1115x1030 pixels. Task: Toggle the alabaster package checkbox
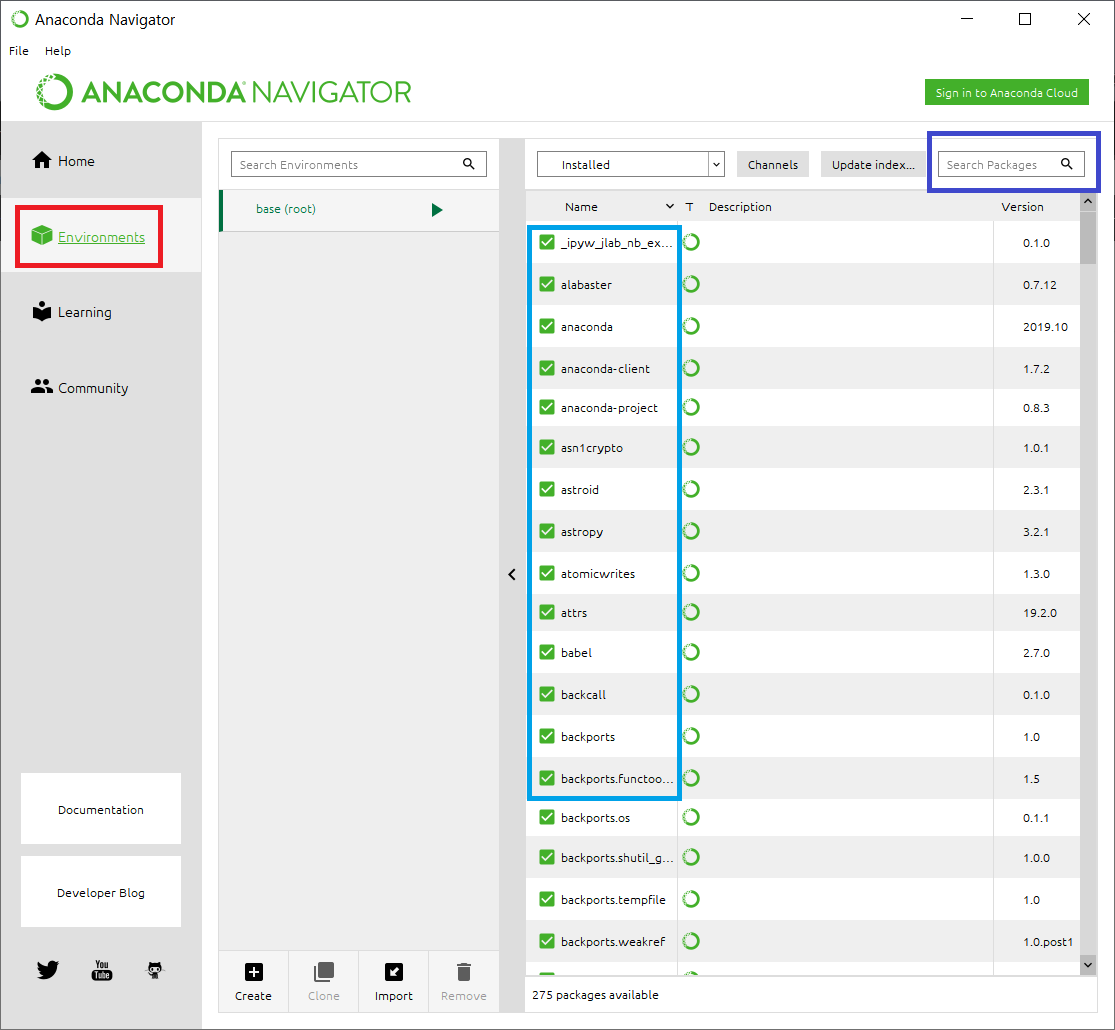(x=547, y=285)
